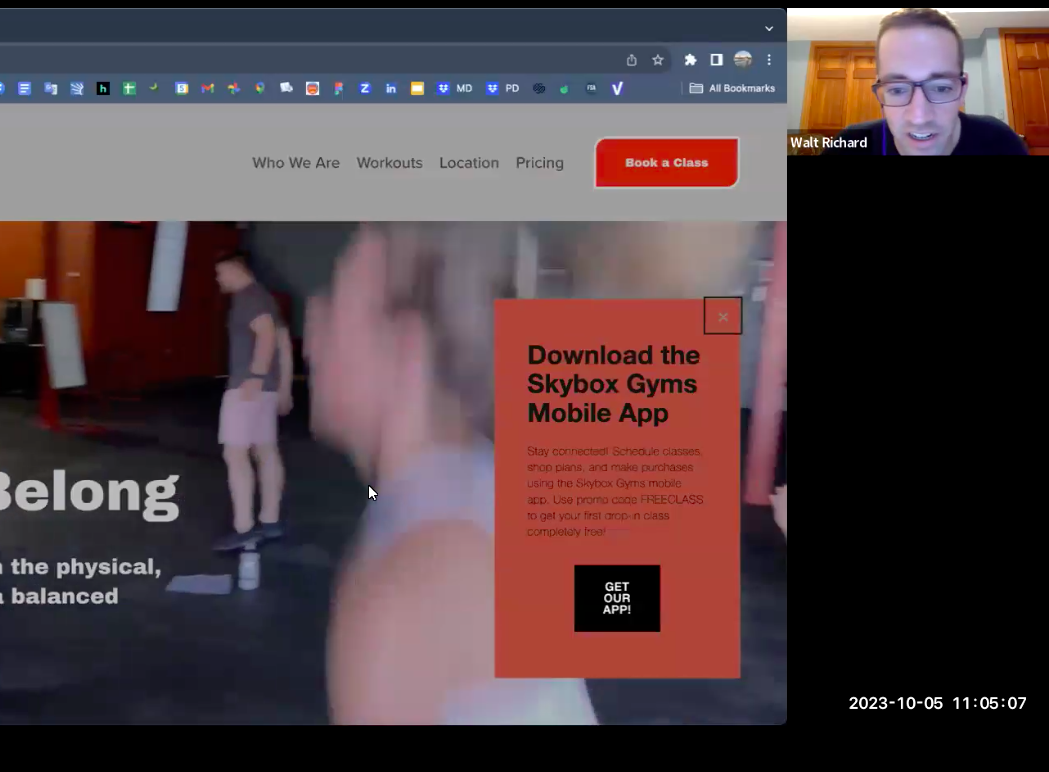Open the Workouts nav link
Viewport: 1049px width, 772px height.
point(389,163)
